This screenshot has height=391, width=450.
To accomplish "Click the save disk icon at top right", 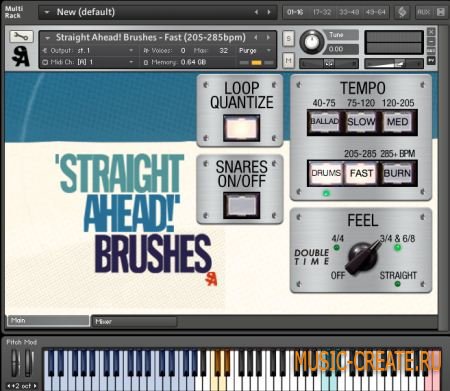I will (441, 12).
